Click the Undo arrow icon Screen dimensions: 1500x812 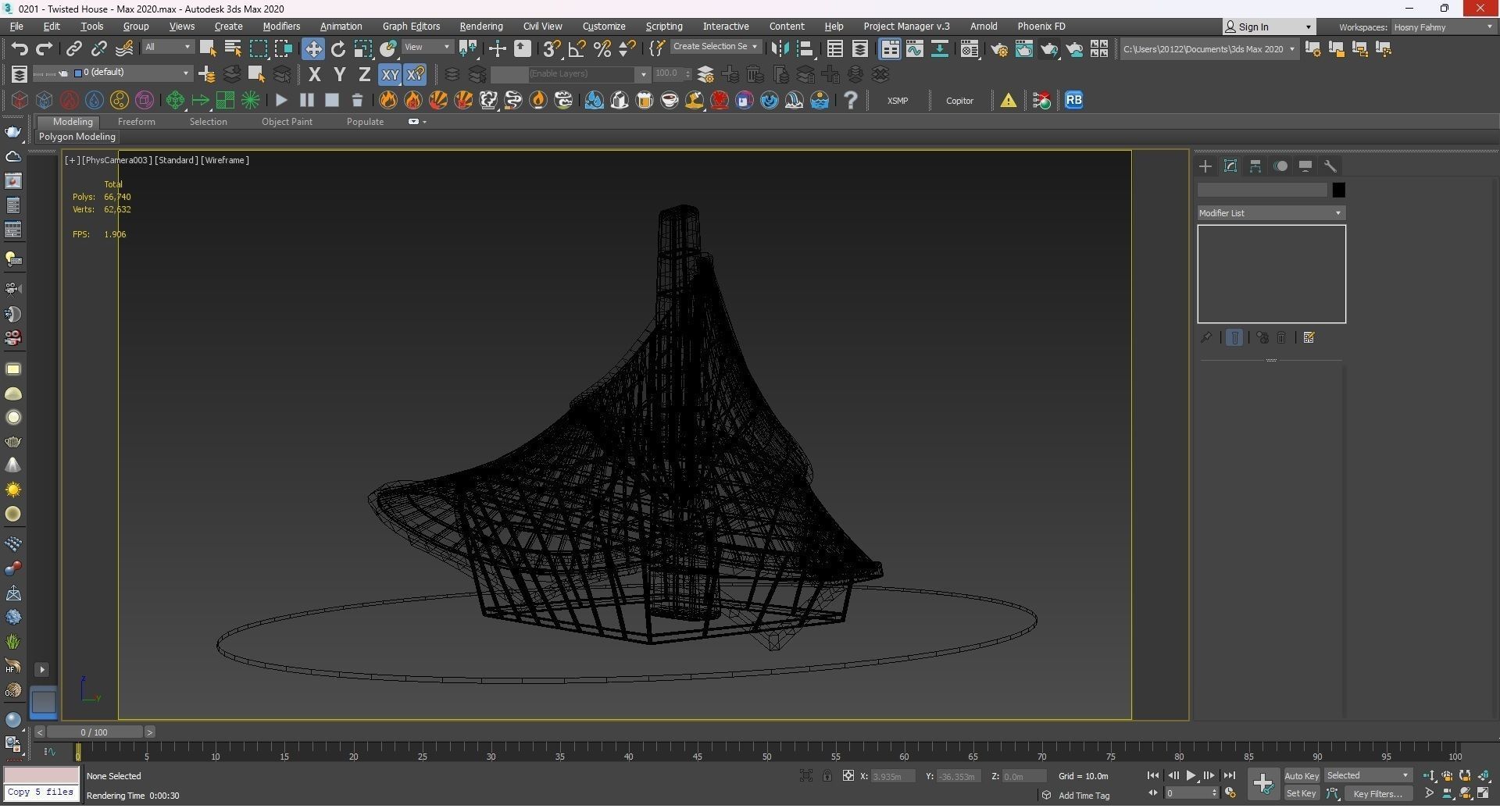click(20, 48)
